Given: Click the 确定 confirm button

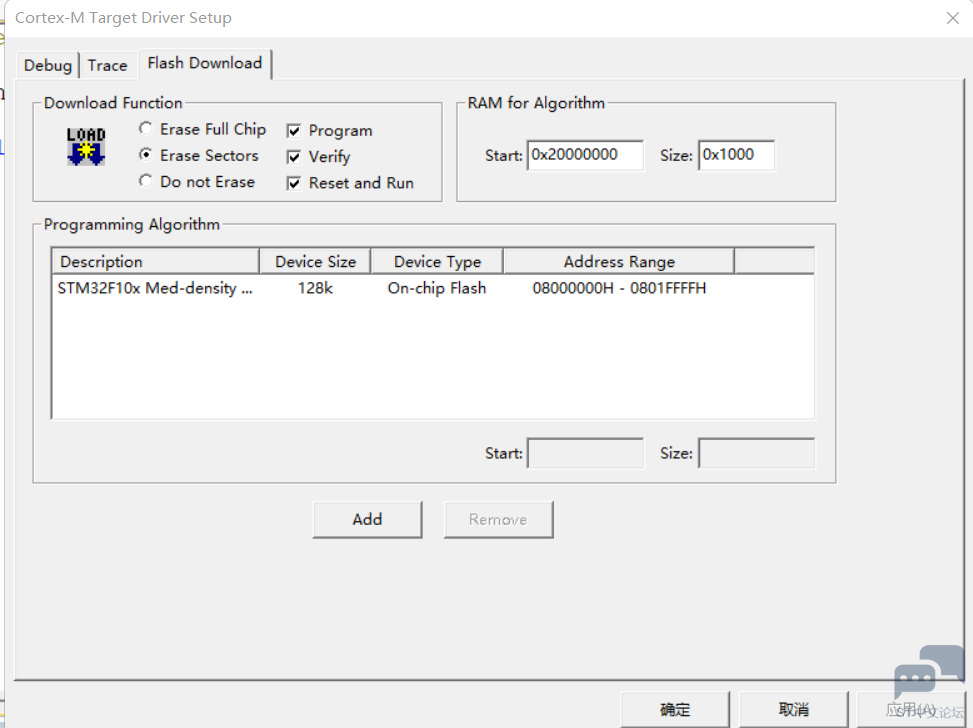Looking at the screenshot, I should point(675,709).
